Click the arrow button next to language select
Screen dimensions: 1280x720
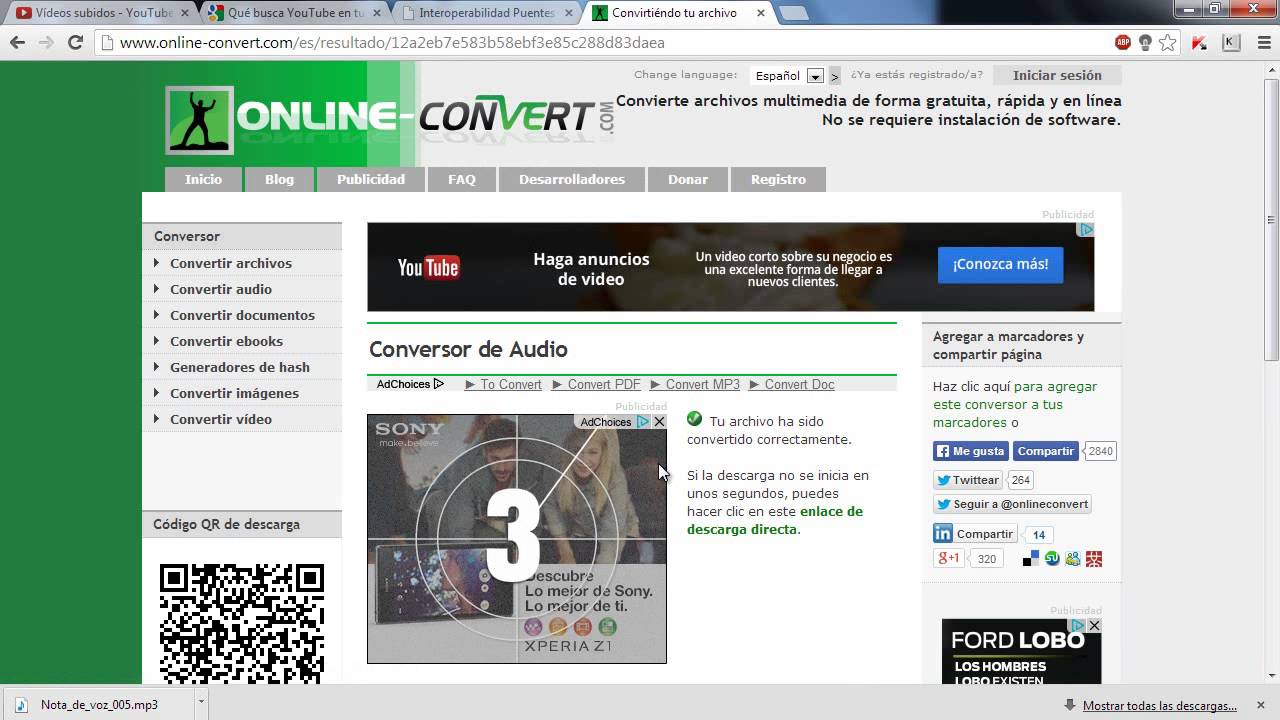(835, 76)
